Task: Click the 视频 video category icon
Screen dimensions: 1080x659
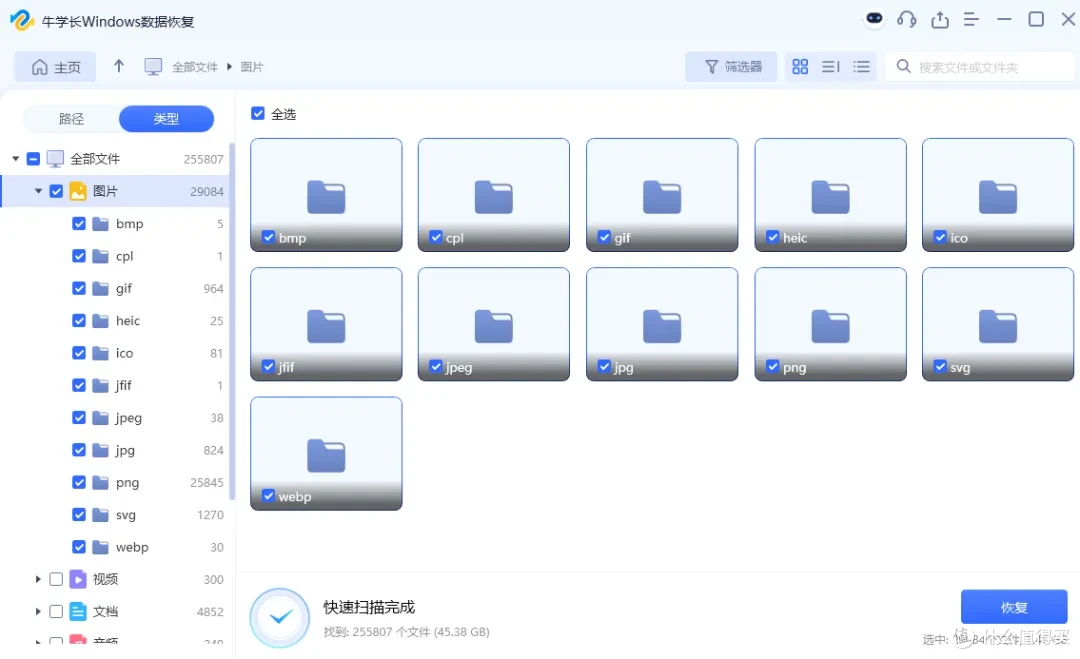Action: [x=78, y=579]
